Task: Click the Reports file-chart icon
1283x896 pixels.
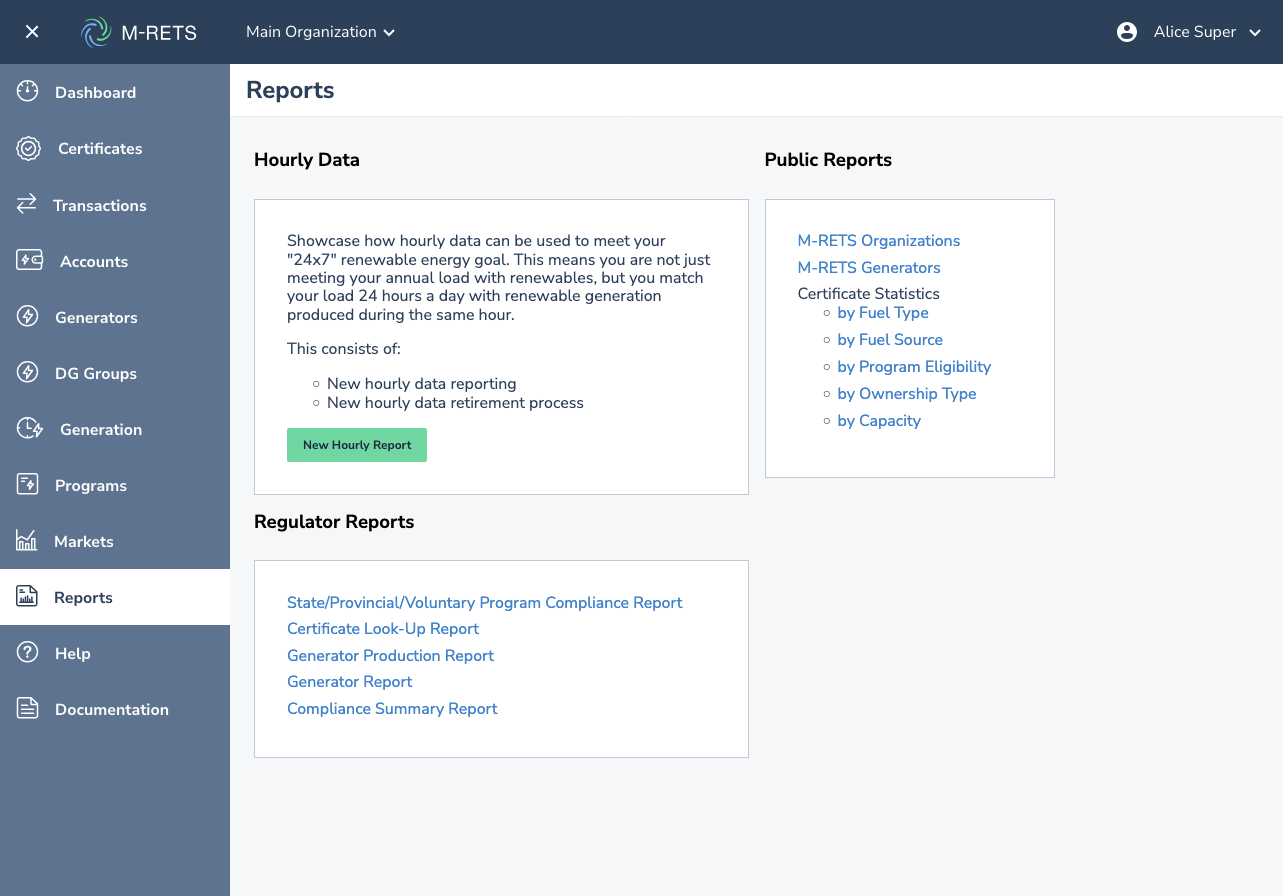Action: [x=27, y=596]
